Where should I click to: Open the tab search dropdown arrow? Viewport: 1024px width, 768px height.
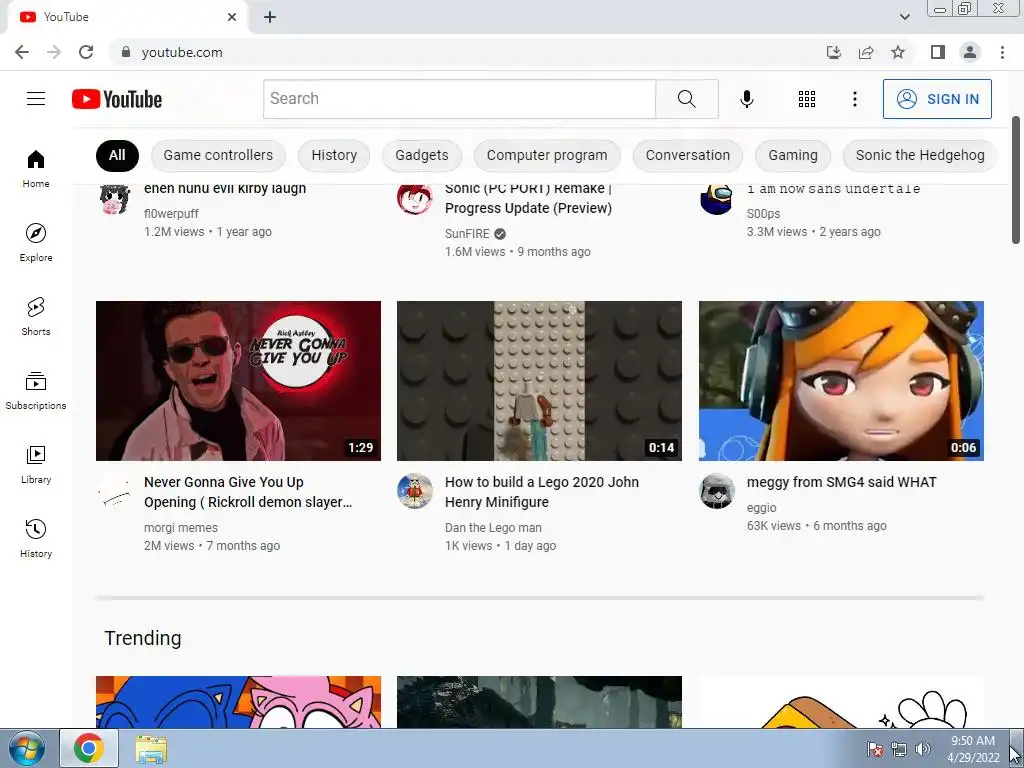click(x=904, y=17)
